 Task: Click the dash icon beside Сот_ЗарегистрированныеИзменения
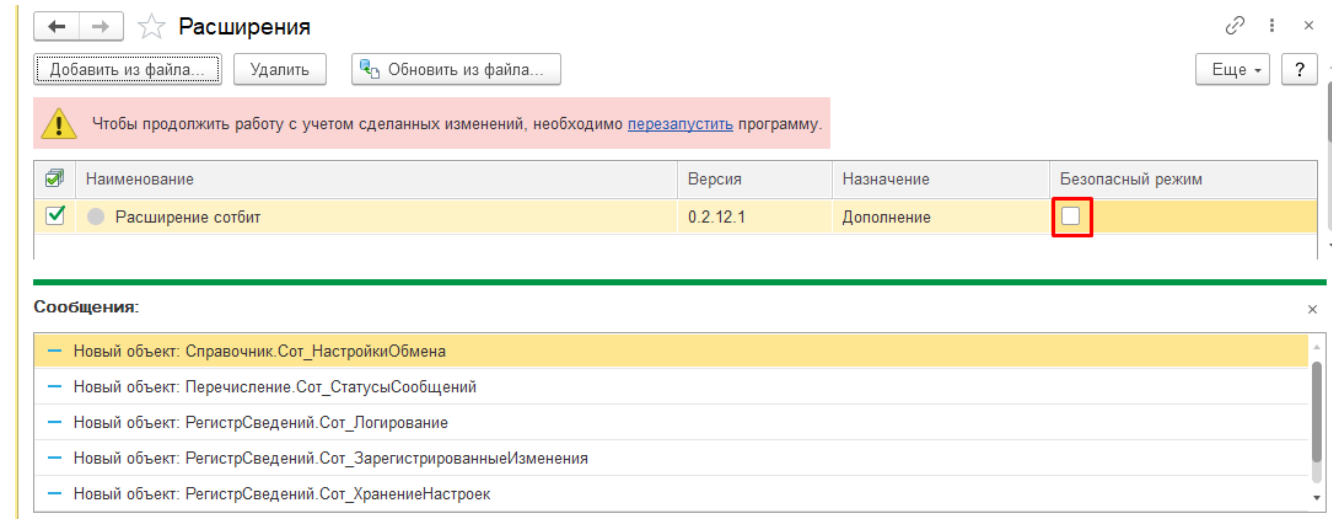(x=55, y=459)
